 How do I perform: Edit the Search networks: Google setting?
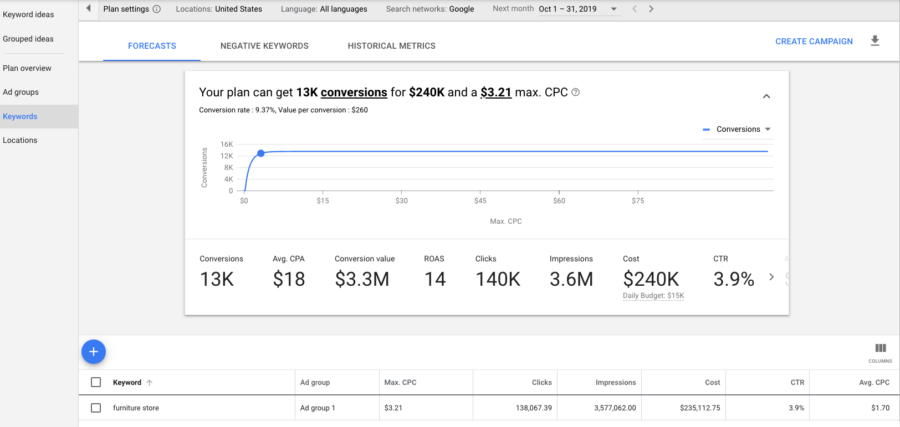[430, 9]
